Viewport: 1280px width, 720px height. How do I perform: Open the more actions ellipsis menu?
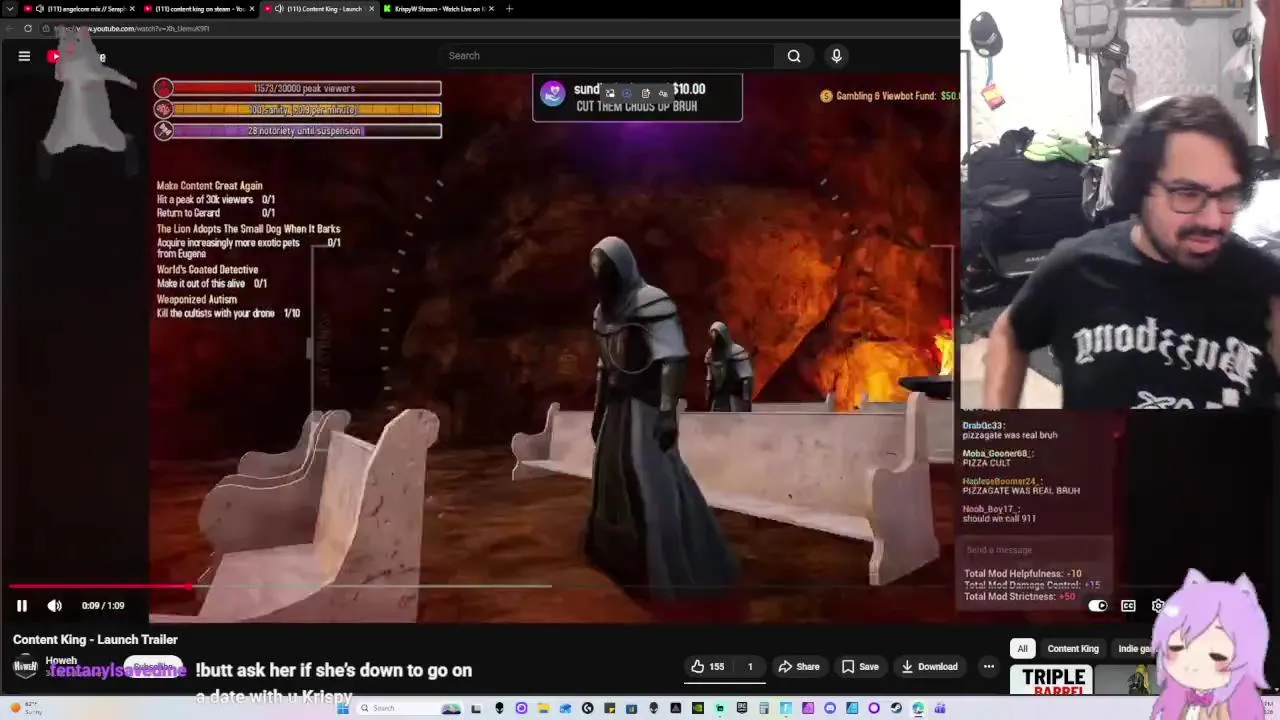[x=988, y=666]
